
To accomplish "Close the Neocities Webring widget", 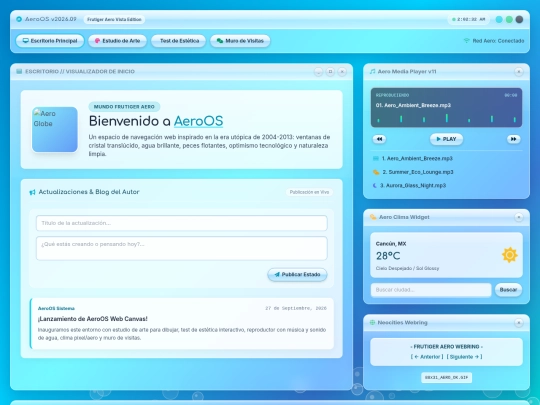I will (519, 323).
